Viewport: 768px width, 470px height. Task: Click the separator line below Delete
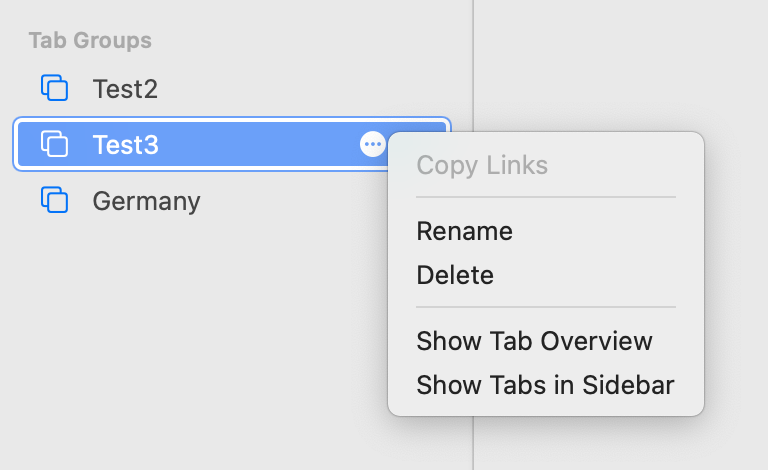point(545,307)
